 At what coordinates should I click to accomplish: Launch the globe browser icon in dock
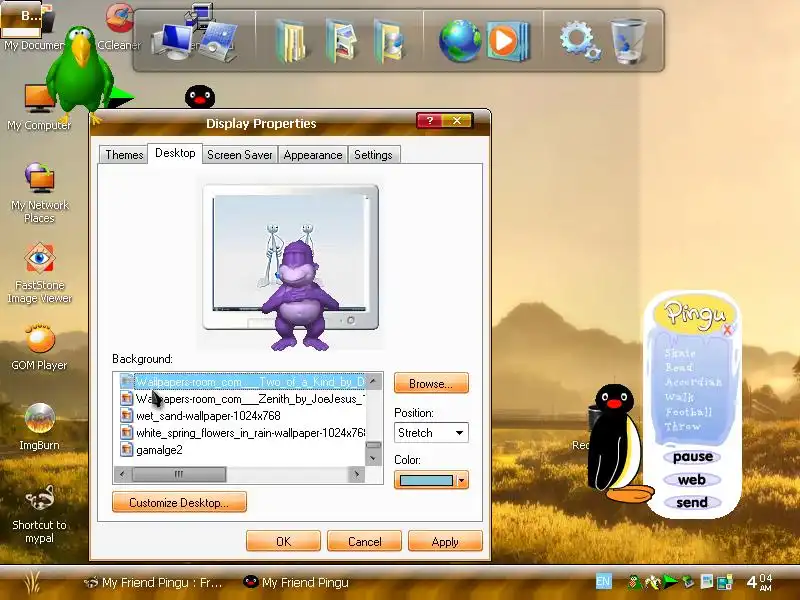click(x=459, y=41)
